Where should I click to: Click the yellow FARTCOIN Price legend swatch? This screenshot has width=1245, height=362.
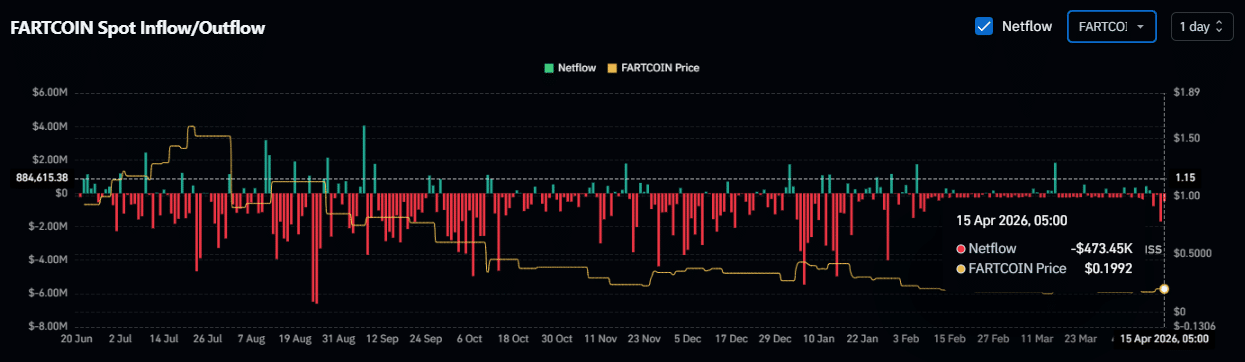click(613, 68)
